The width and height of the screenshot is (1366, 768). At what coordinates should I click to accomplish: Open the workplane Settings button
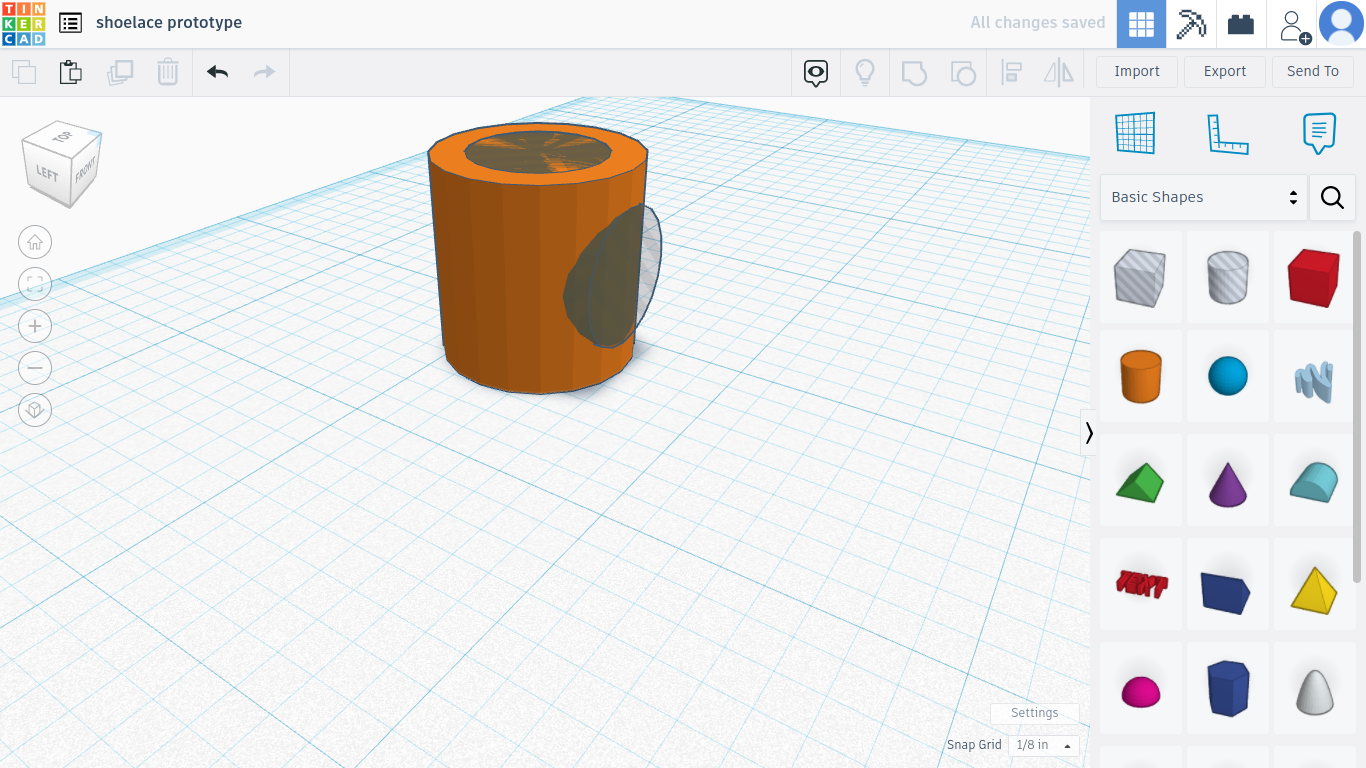click(1034, 713)
